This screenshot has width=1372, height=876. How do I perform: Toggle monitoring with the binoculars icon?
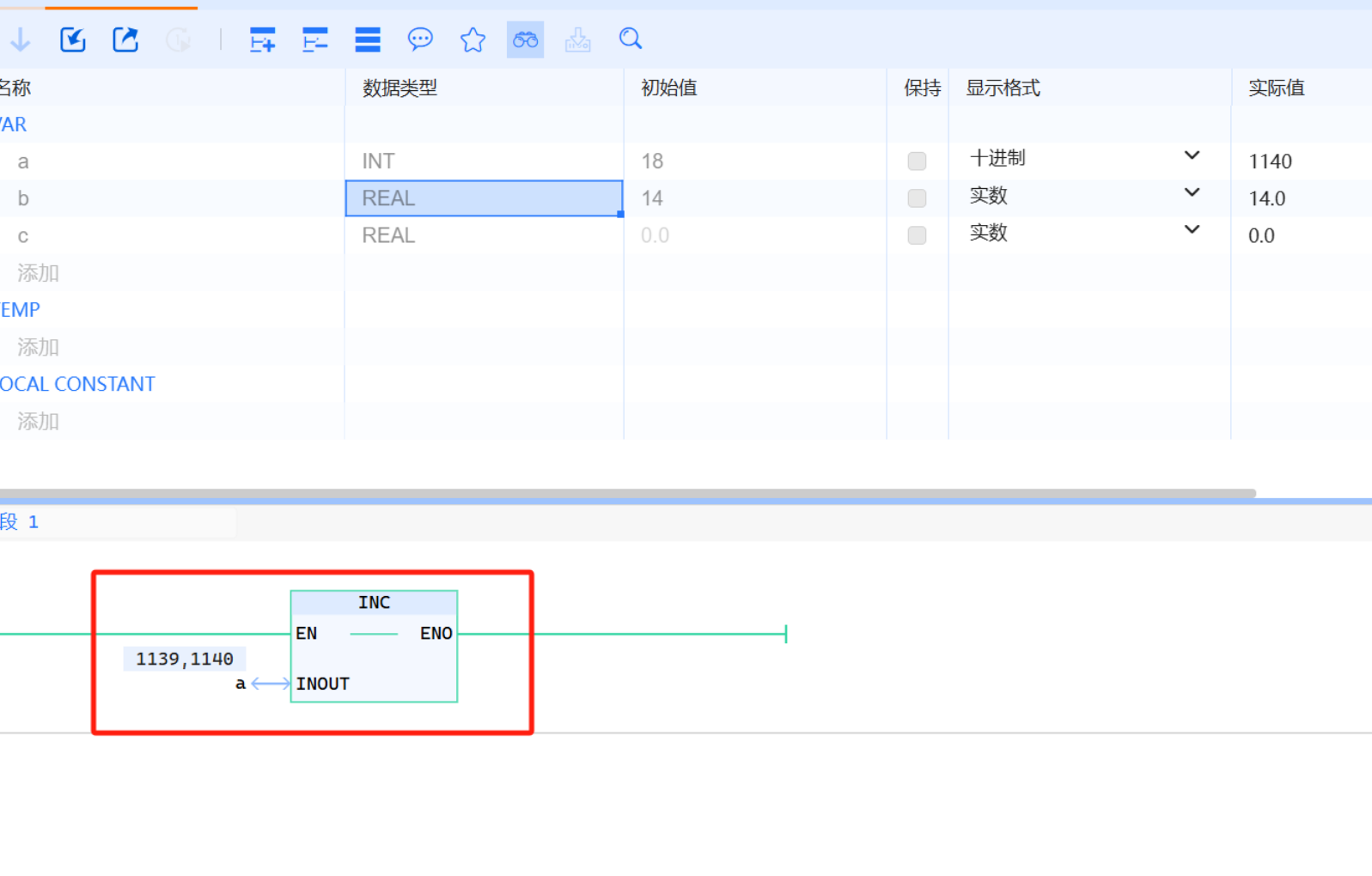(525, 40)
